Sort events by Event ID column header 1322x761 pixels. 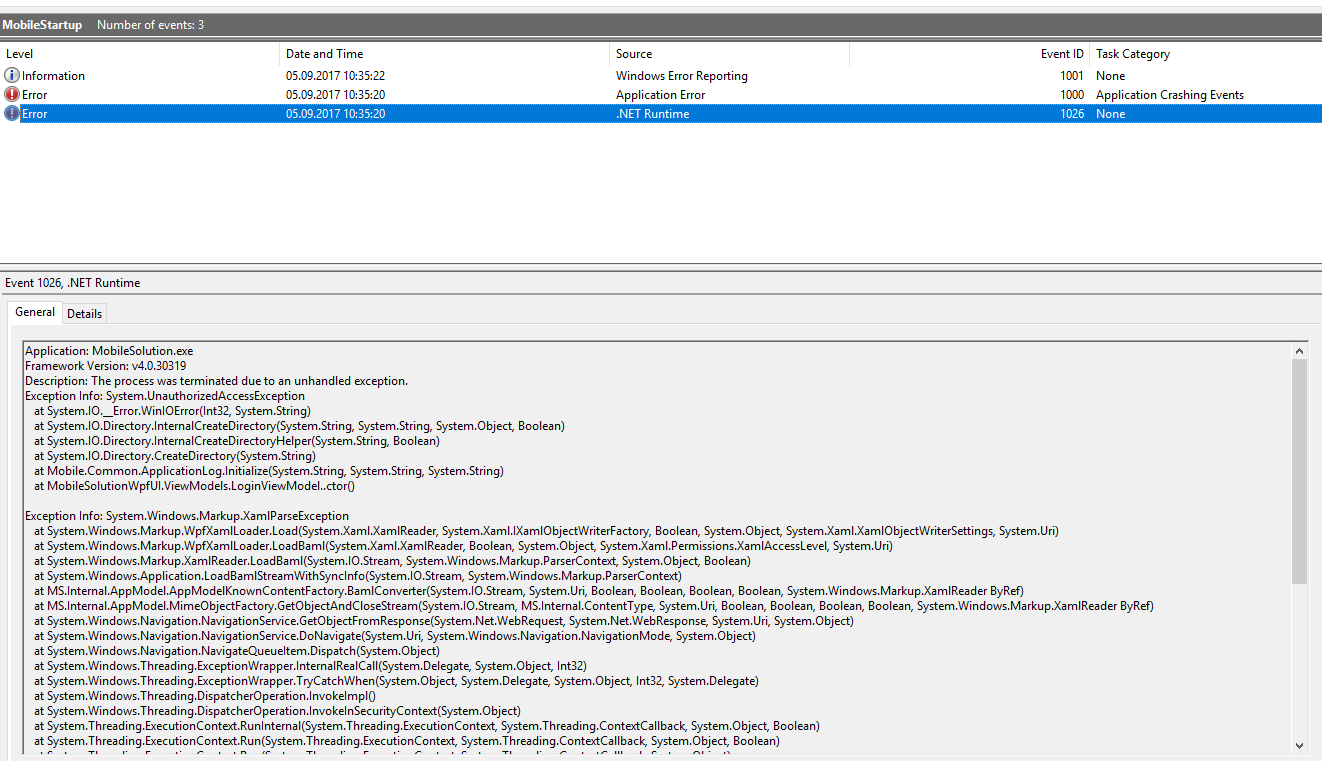click(x=1060, y=53)
